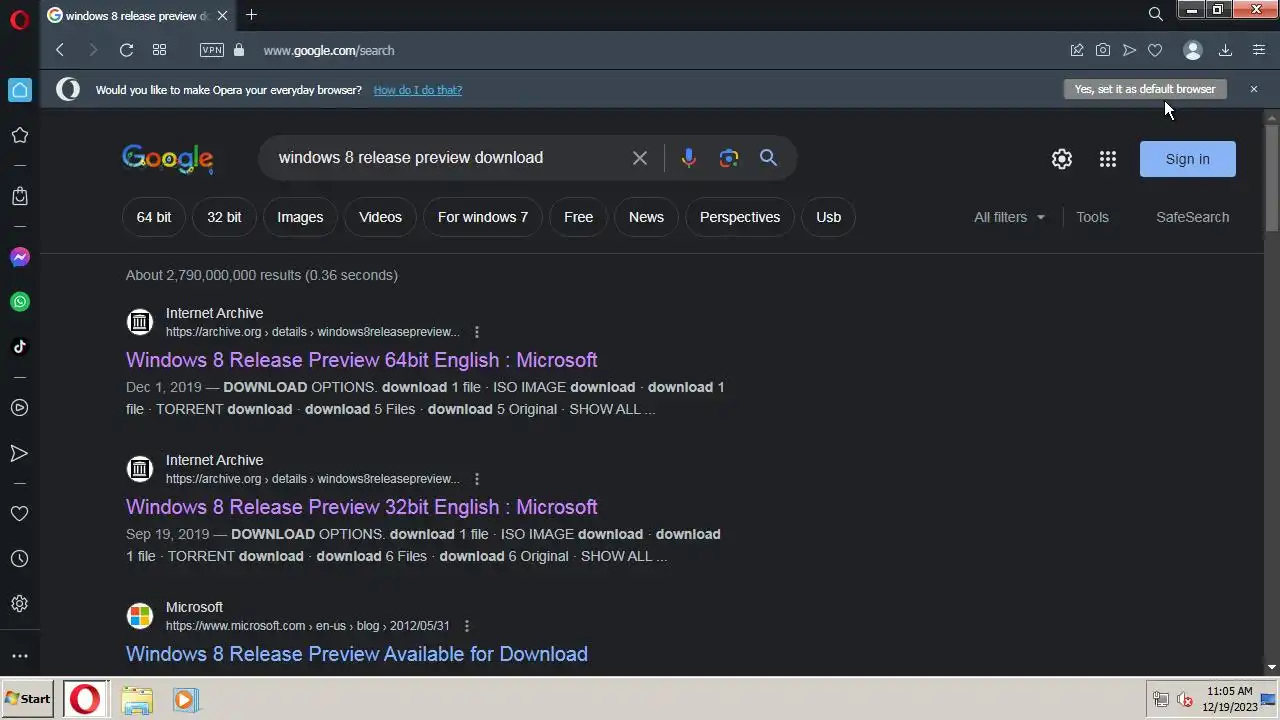Open the share page icon in address bar
Screen dimensions: 1280x720
(1077, 50)
